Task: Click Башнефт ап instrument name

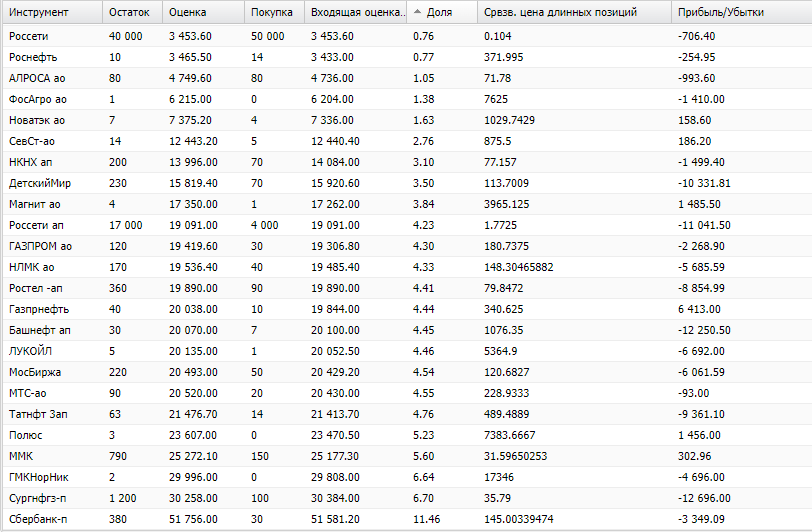Action: [x=40, y=330]
